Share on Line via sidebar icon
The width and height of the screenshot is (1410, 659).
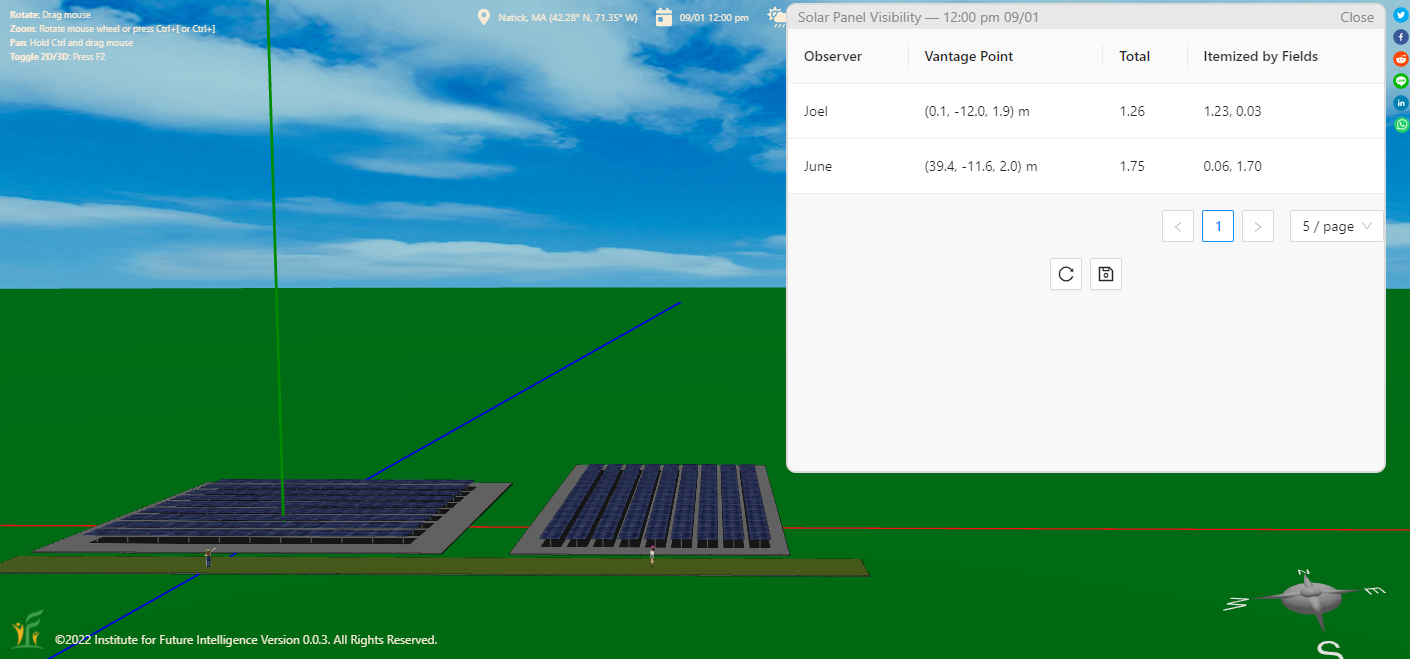1401,81
